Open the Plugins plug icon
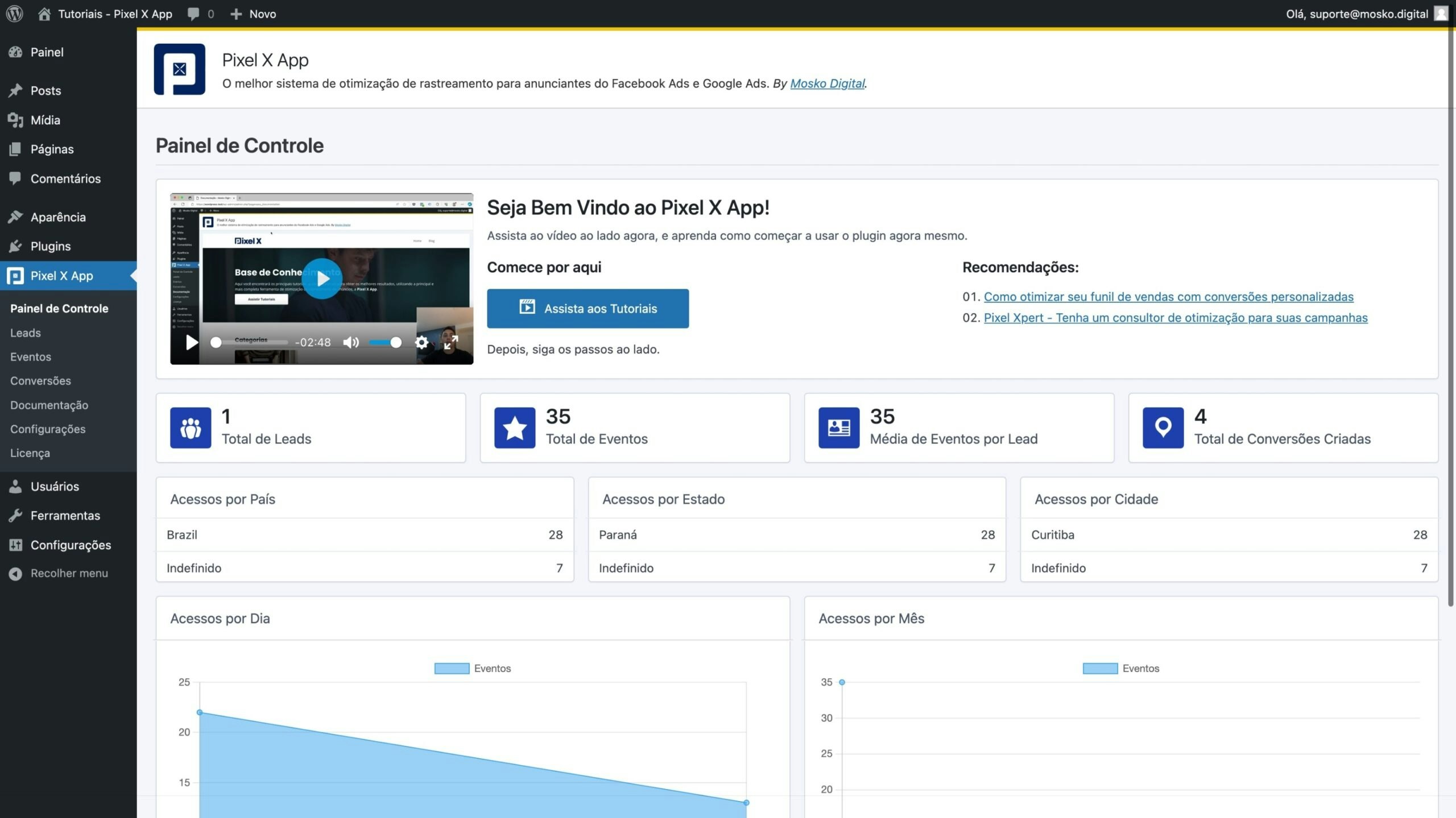 [15, 246]
